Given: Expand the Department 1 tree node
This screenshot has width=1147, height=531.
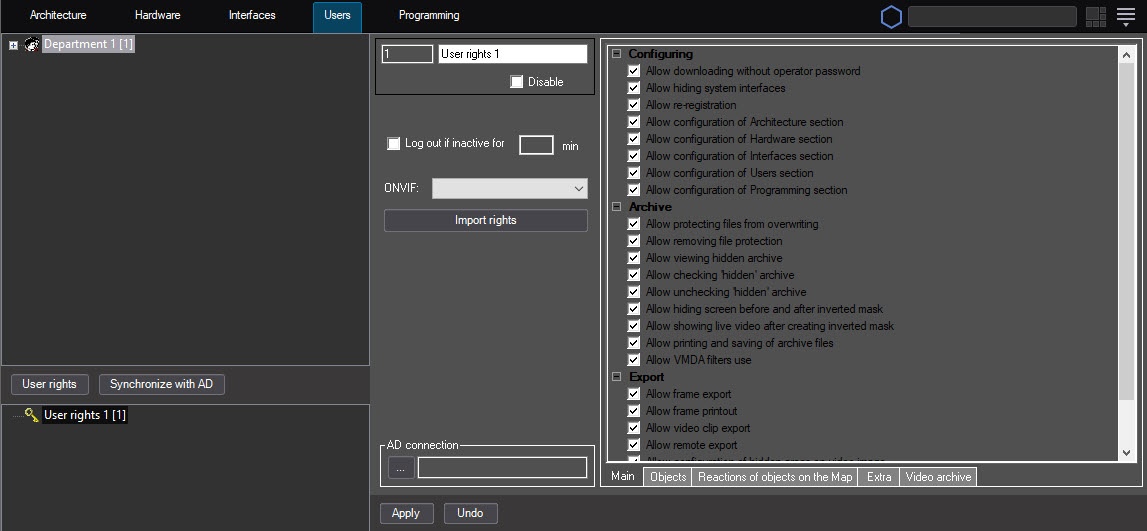Looking at the screenshot, I should [14, 45].
